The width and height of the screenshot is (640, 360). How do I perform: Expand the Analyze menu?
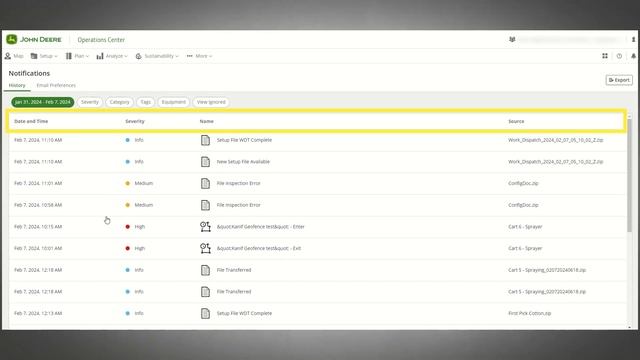tap(112, 56)
